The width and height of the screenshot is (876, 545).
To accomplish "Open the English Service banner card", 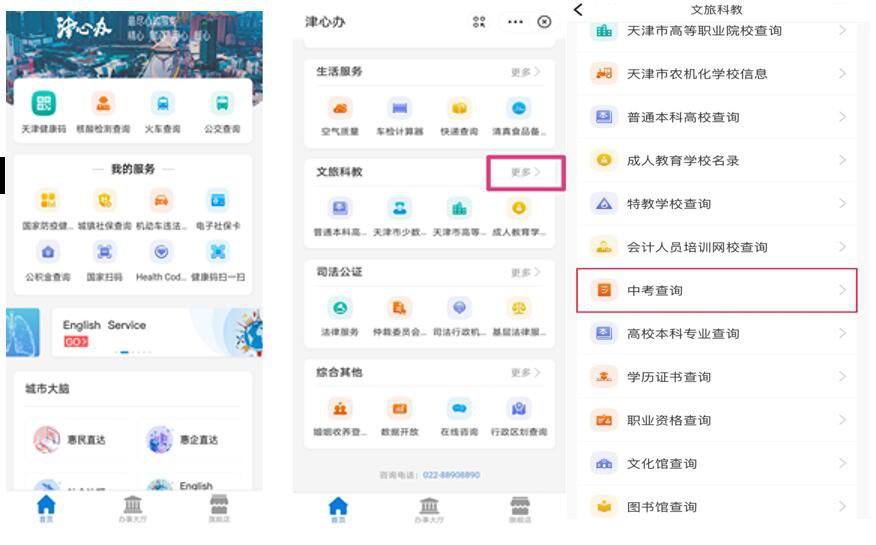I will (157, 332).
